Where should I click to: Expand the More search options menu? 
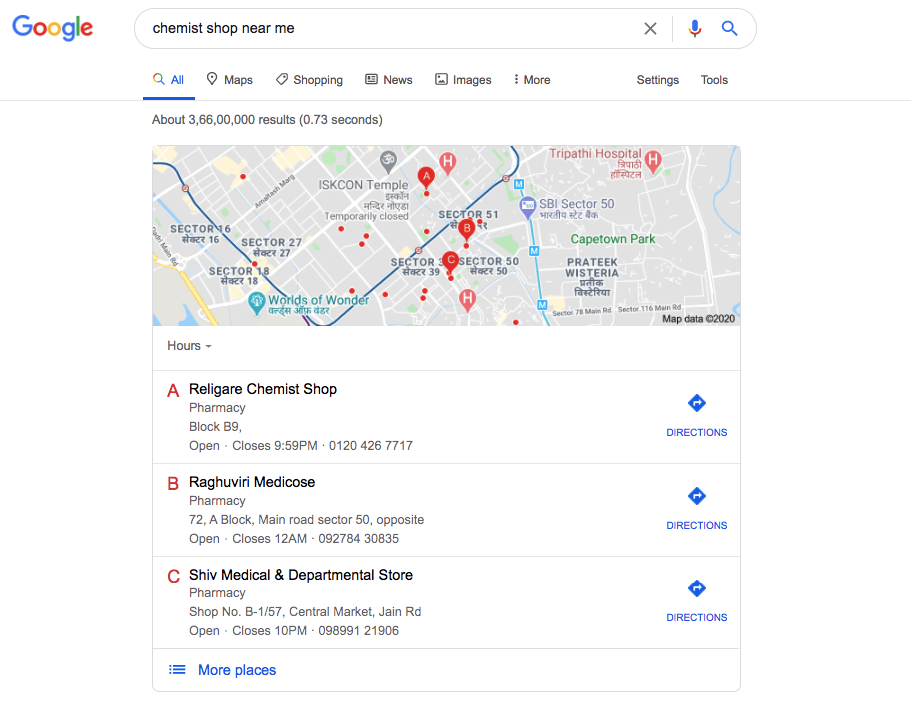(x=532, y=80)
